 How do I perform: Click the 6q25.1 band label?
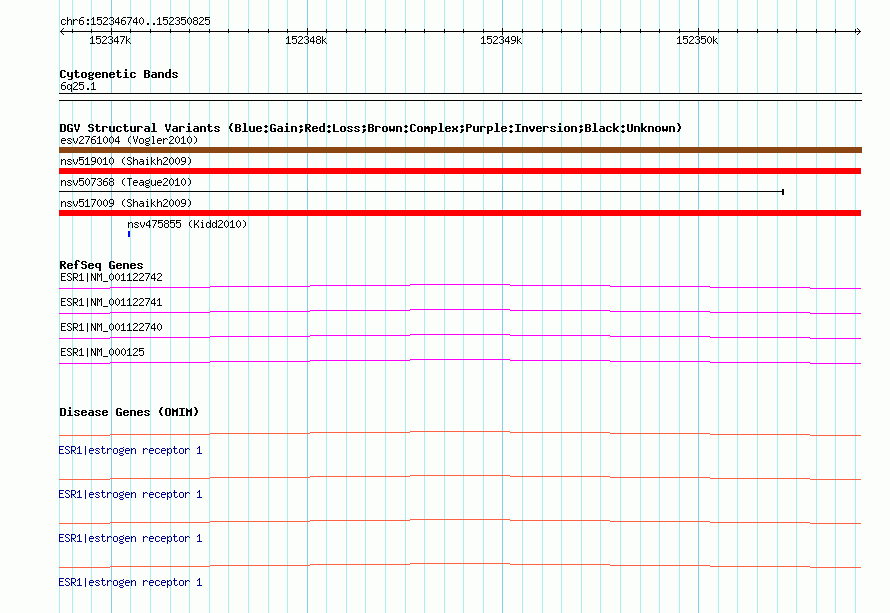pos(78,86)
